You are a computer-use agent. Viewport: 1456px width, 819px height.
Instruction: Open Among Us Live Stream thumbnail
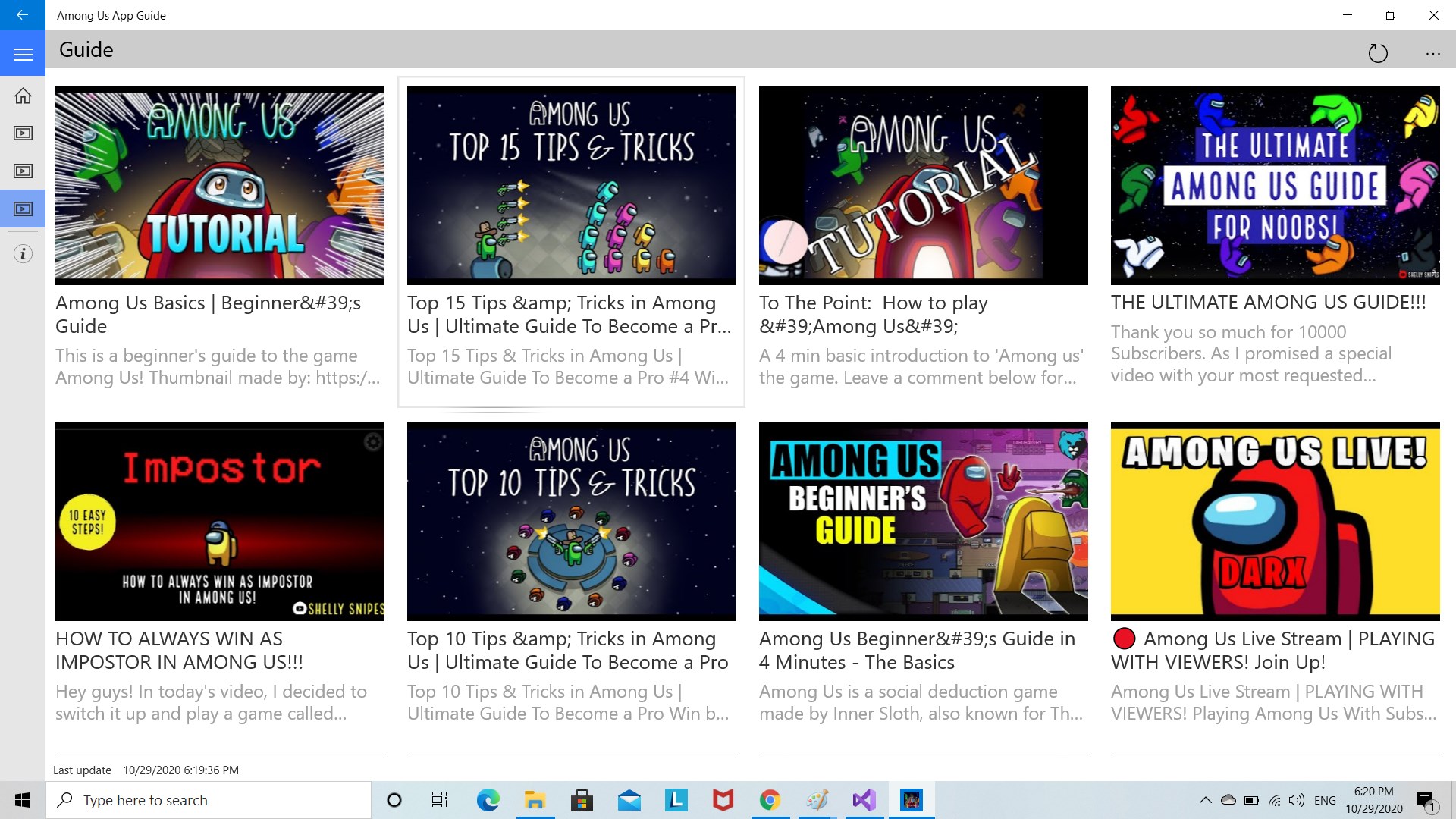pos(1275,521)
